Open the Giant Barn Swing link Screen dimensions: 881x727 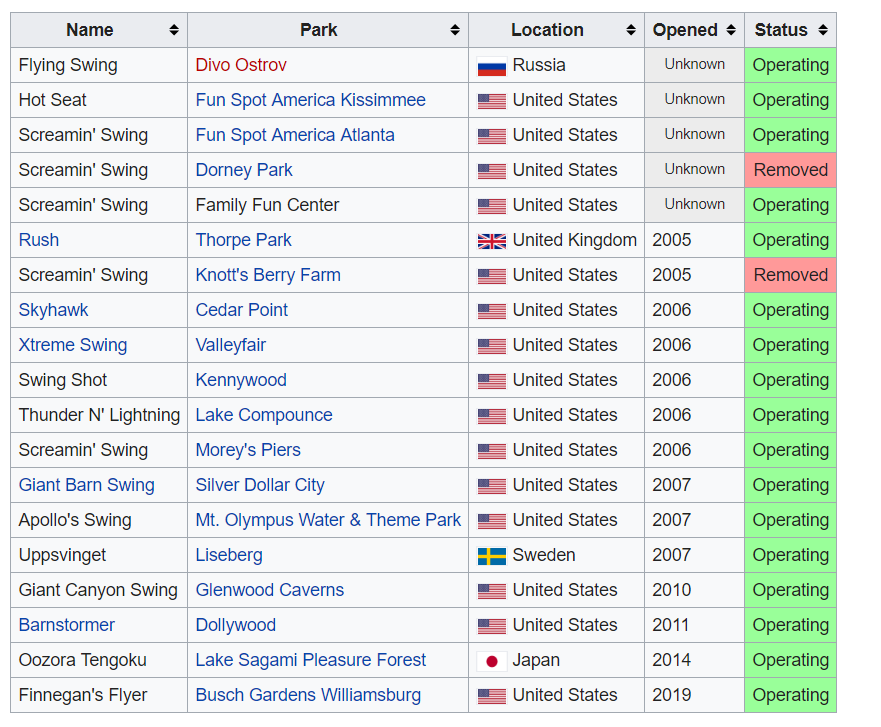click(x=87, y=485)
